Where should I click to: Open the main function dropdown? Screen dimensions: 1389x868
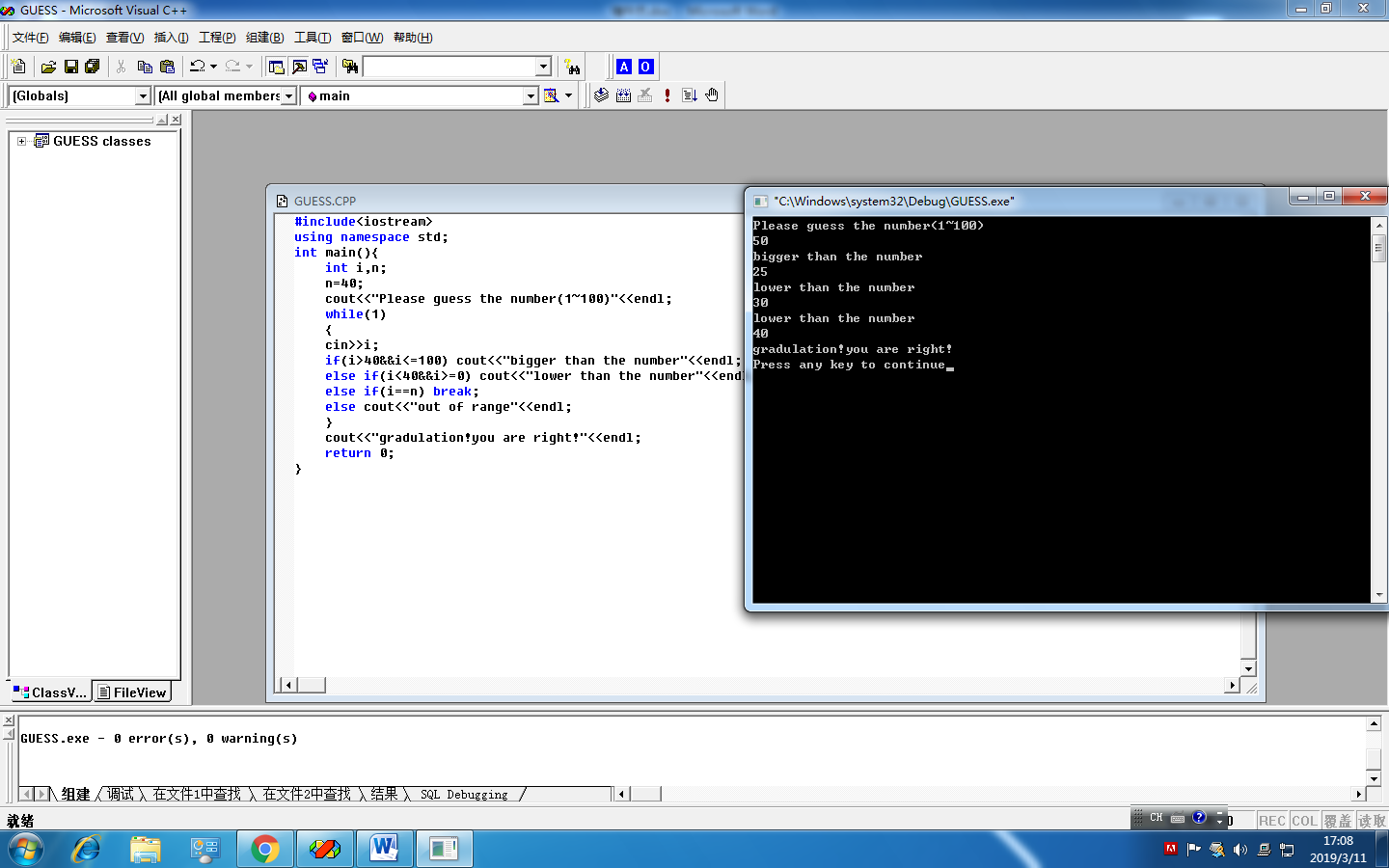(530, 95)
